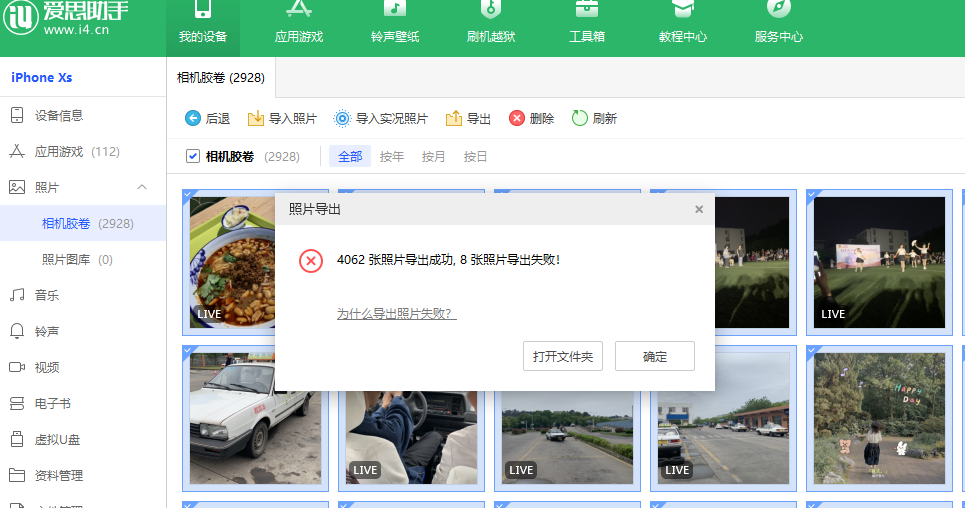Click 导出 in the toolbar

coord(468,118)
